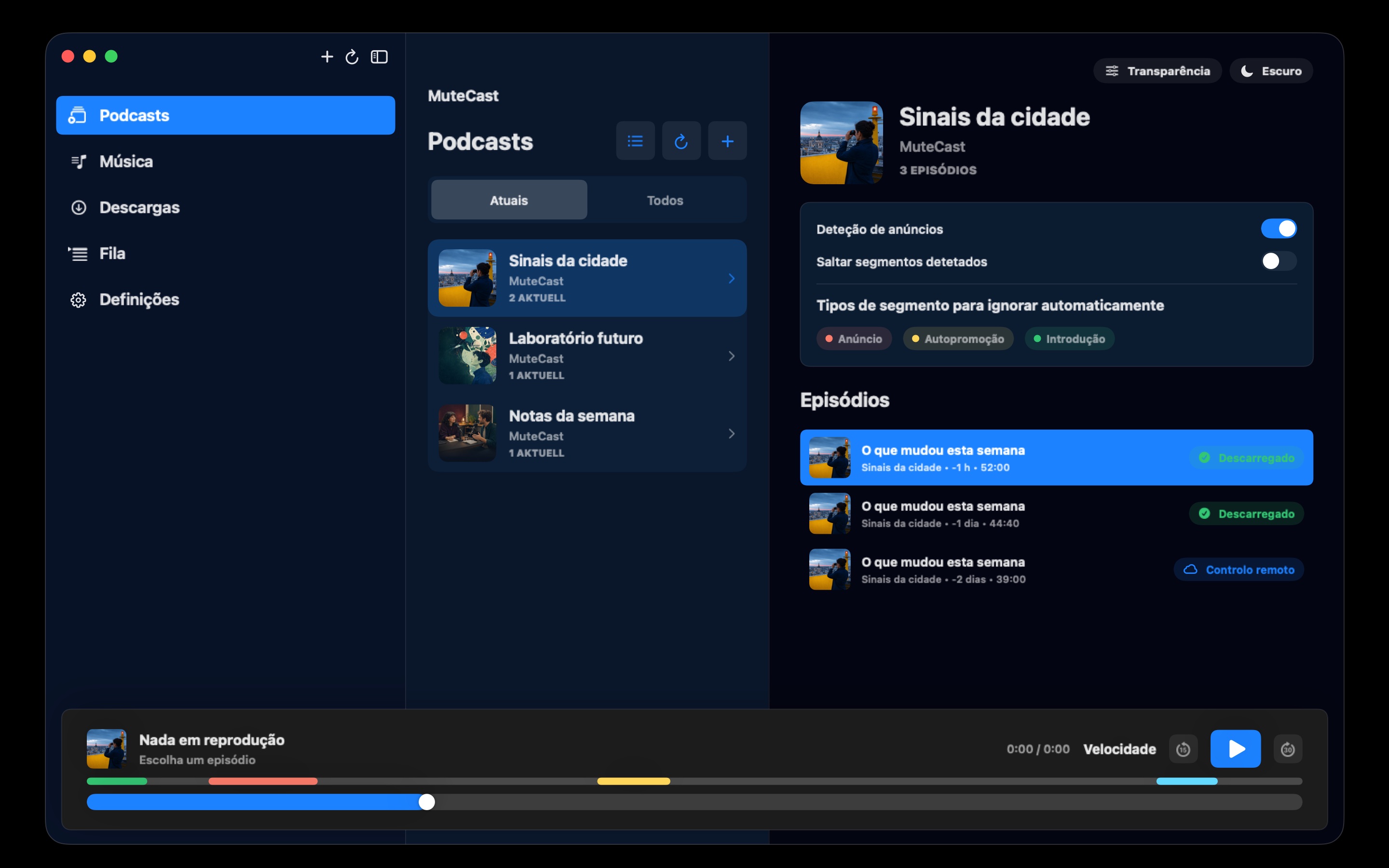Screen dimensions: 1389x868
Task: Click the red segment marker on the timeline
Action: click(263, 781)
